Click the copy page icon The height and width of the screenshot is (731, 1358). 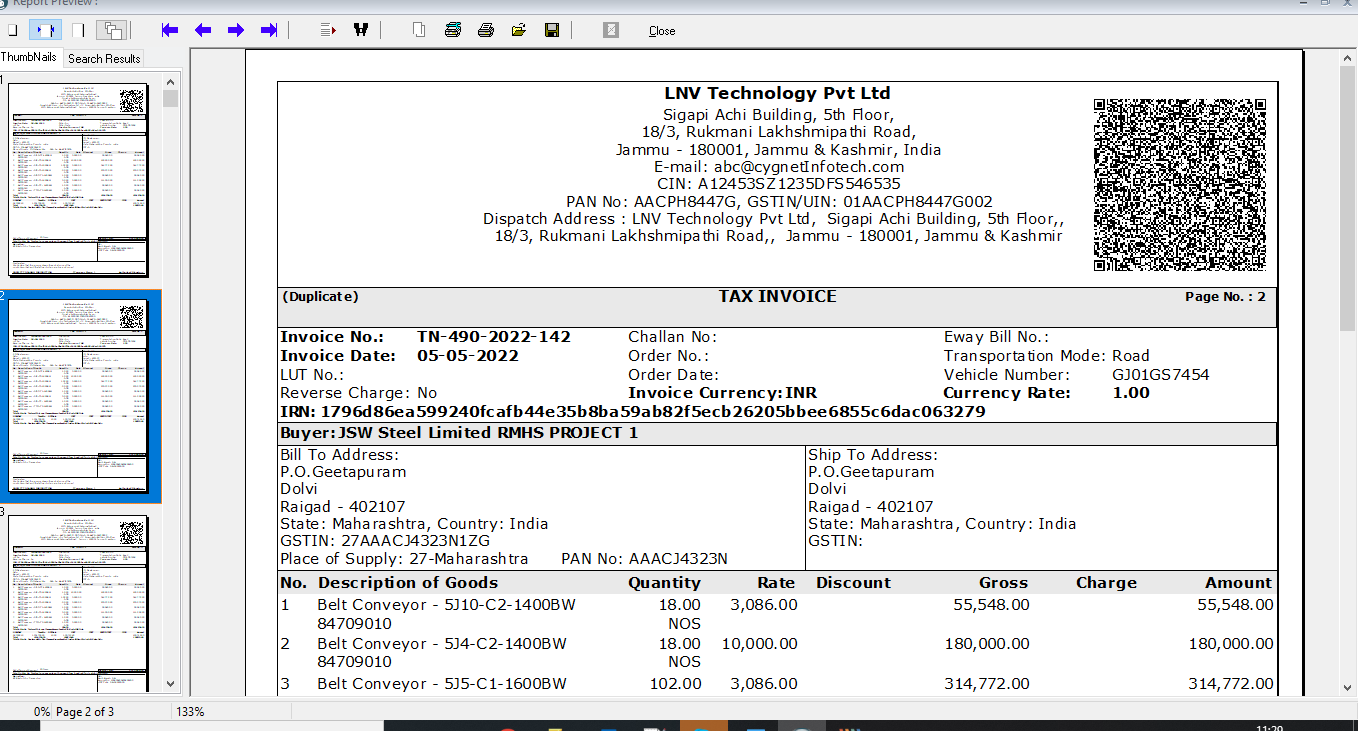[x=419, y=30]
